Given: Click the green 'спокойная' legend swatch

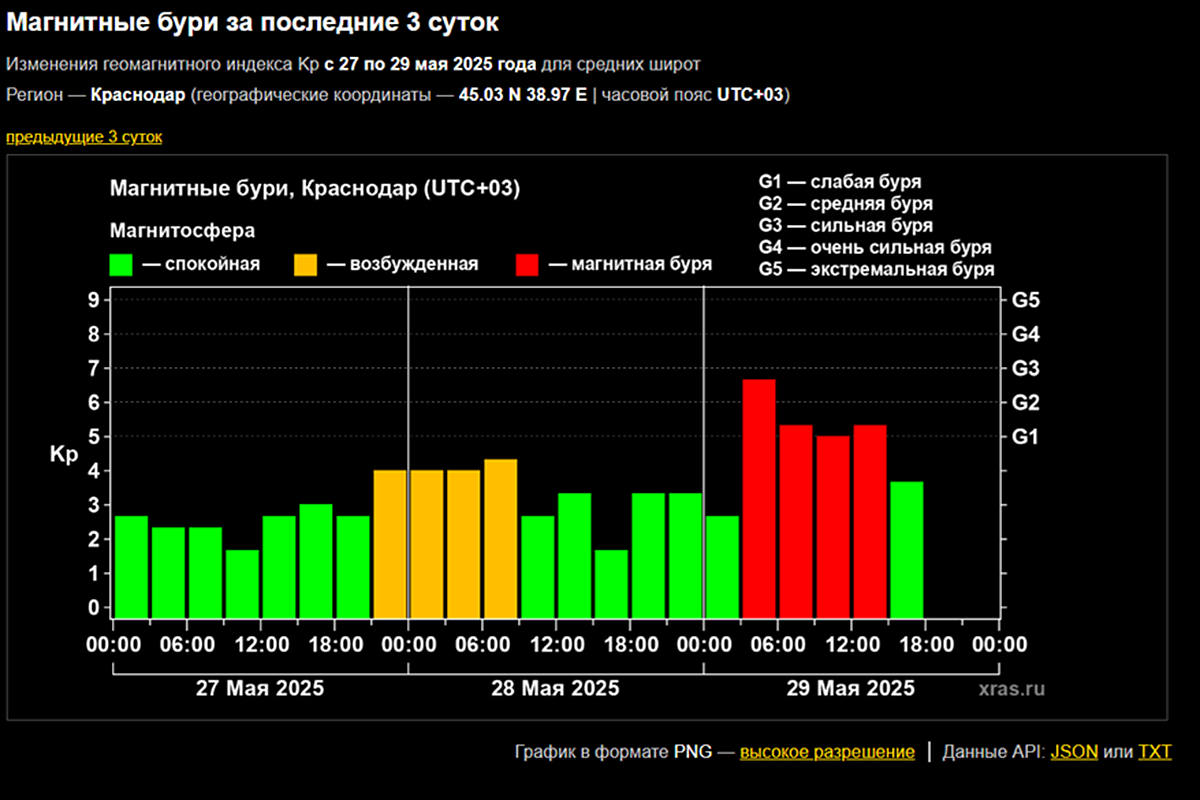Looking at the screenshot, I should pyautogui.click(x=121, y=264).
